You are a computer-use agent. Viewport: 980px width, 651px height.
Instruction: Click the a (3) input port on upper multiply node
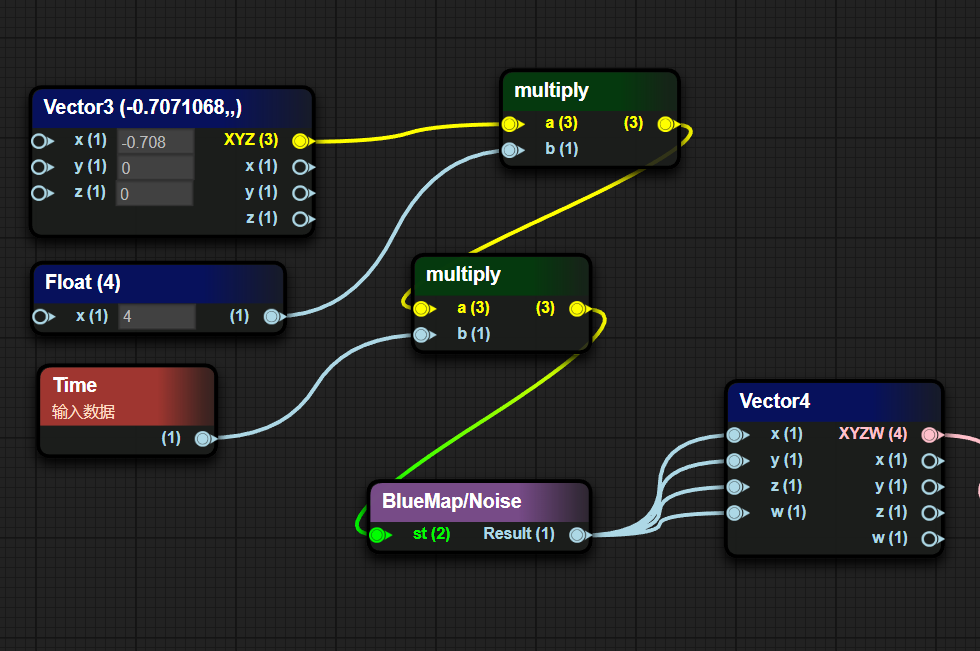pyautogui.click(x=510, y=124)
